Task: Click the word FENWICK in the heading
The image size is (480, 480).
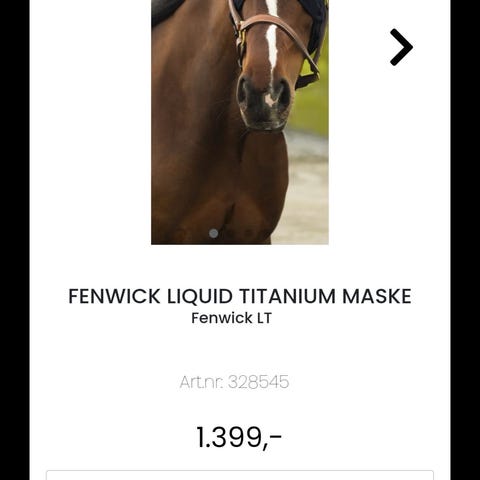Action: tap(114, 296)
